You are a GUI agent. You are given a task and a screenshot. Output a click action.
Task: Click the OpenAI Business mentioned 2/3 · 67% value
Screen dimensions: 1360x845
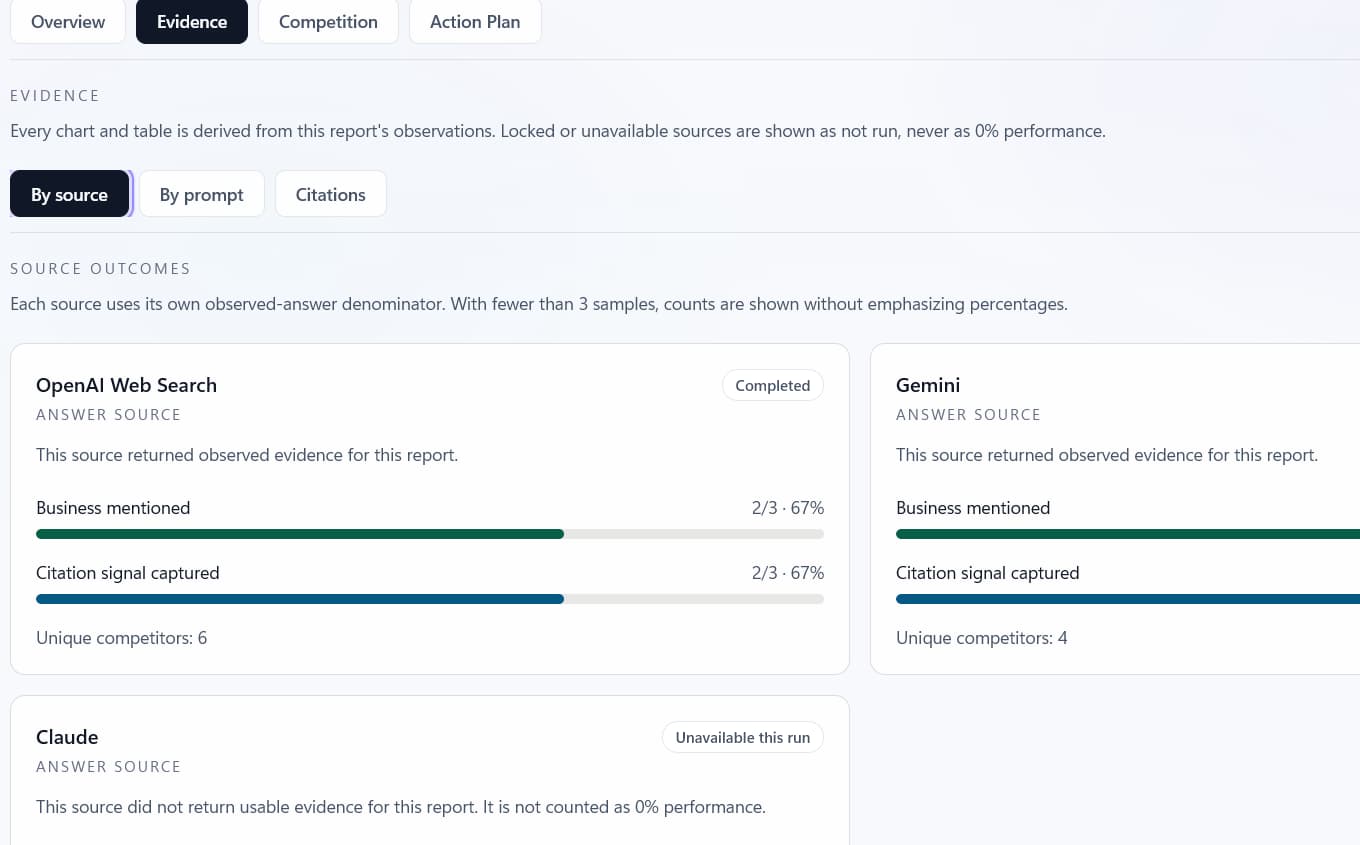(x=788, y=508)
